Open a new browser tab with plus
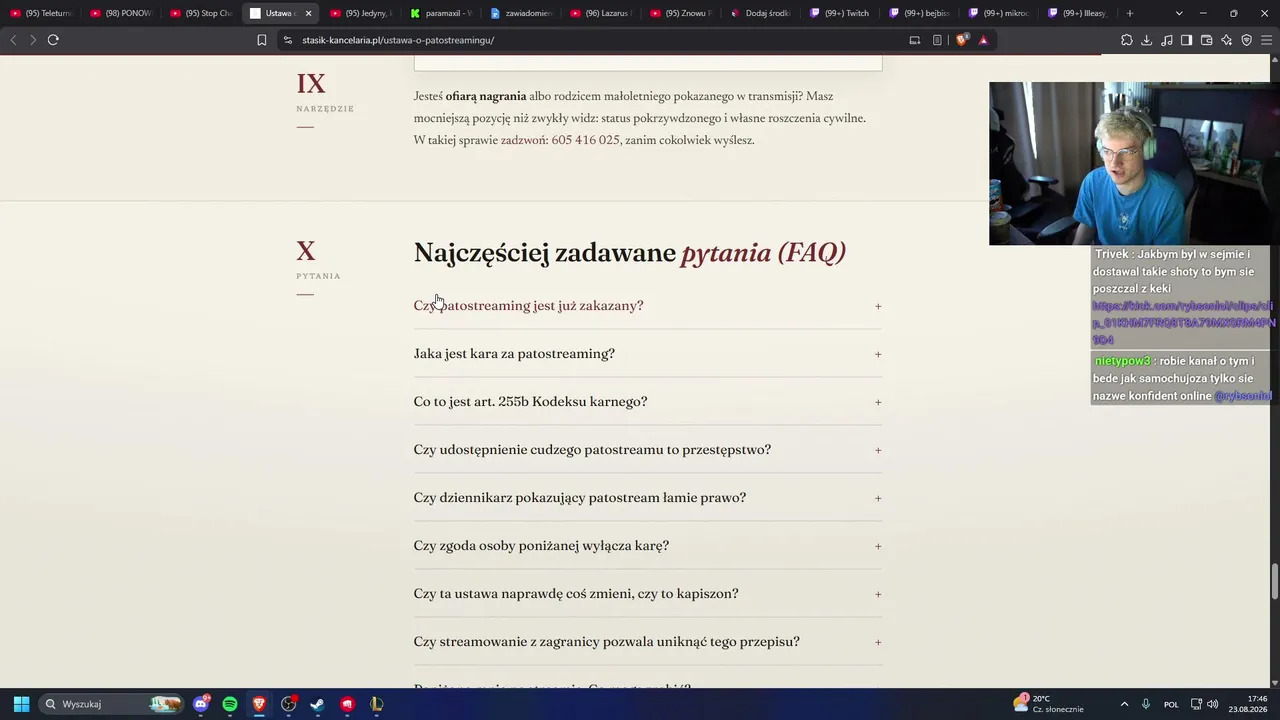 [x=1130, y=13]
